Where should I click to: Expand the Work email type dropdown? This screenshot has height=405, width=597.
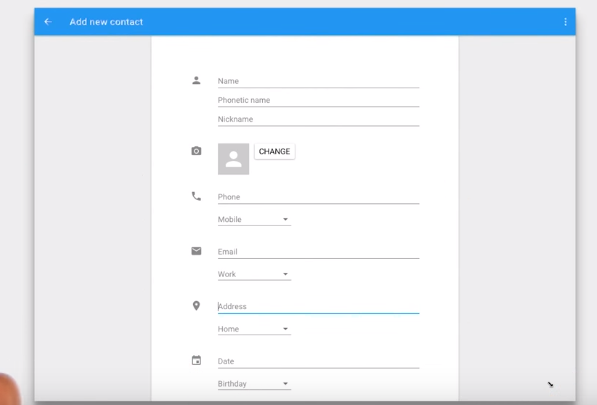(254, 274)
